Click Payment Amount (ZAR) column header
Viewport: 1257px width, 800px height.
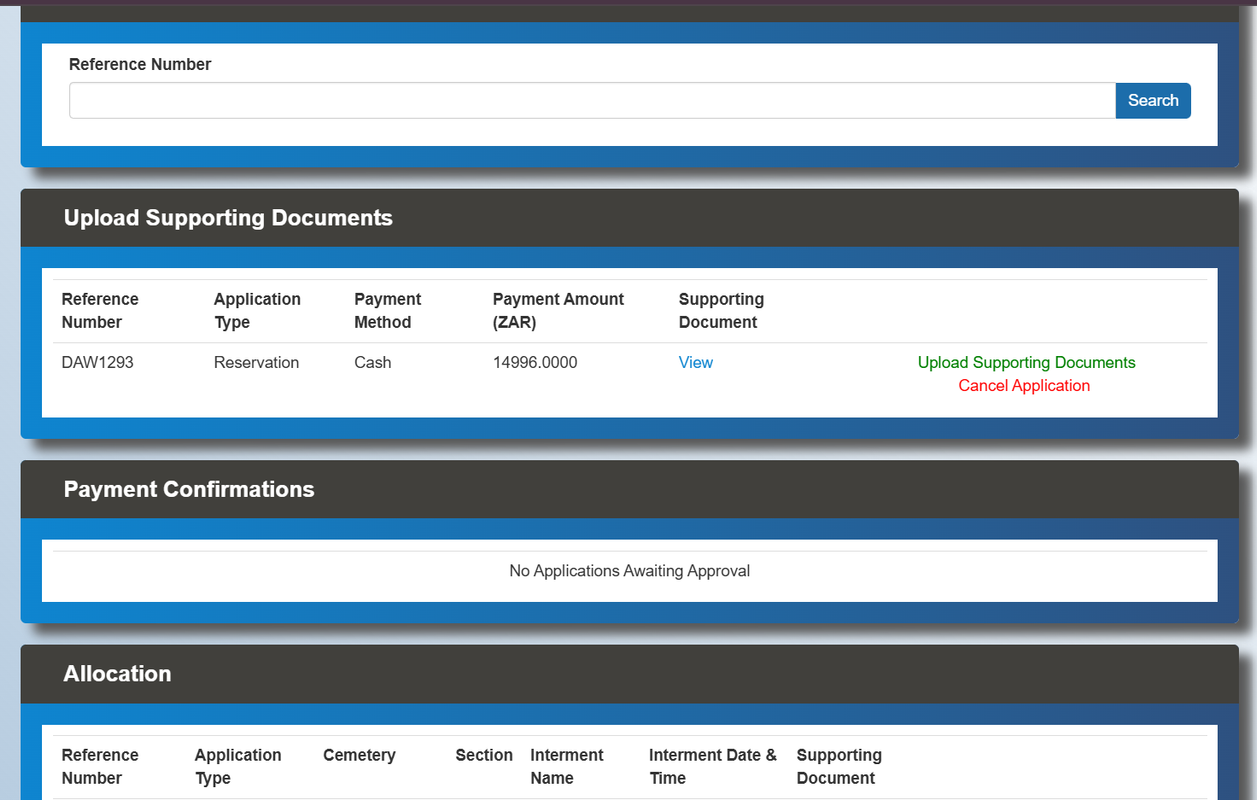(x=558, y=310)
